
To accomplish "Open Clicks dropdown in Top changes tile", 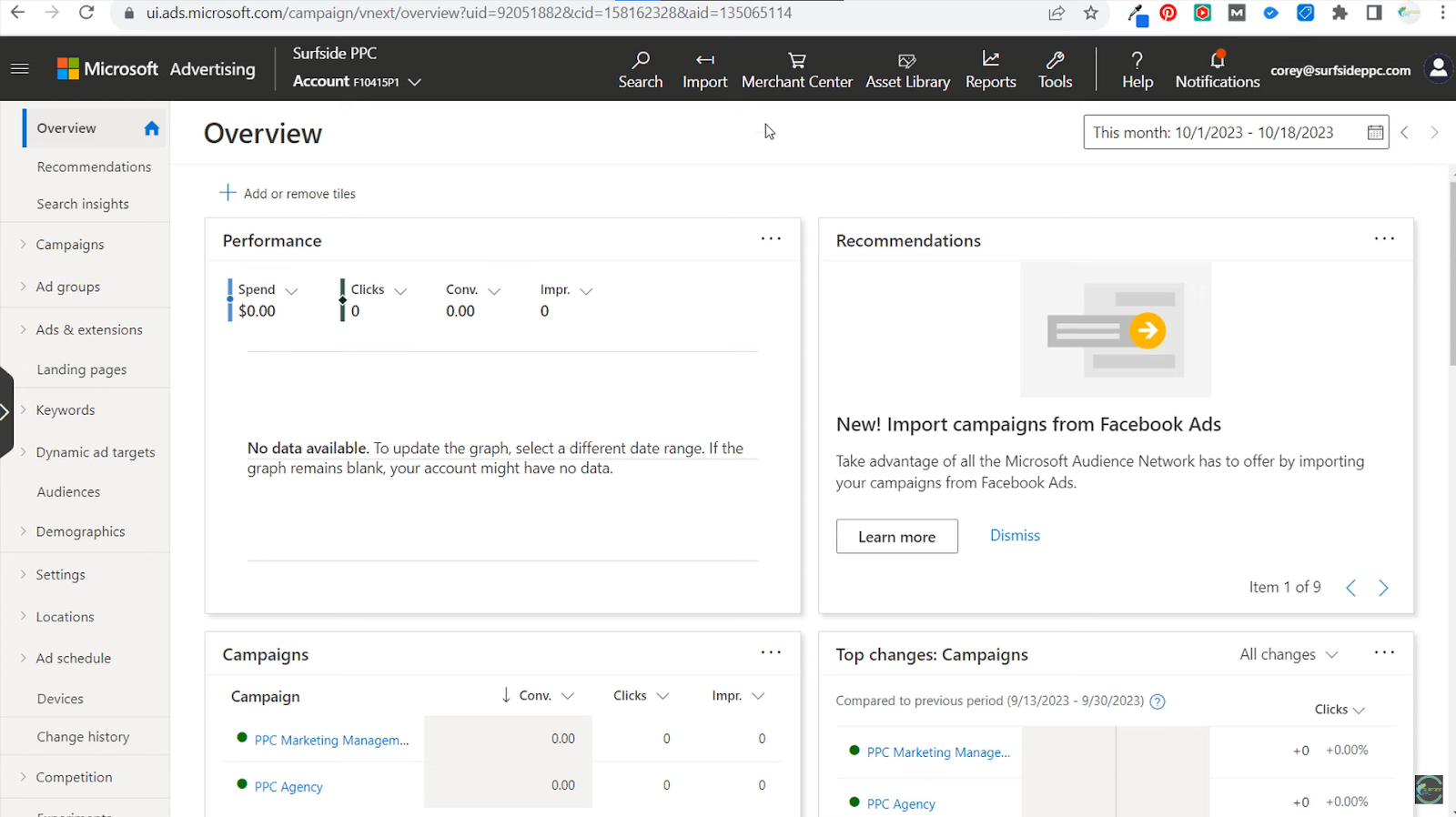I will (1340, 710).
